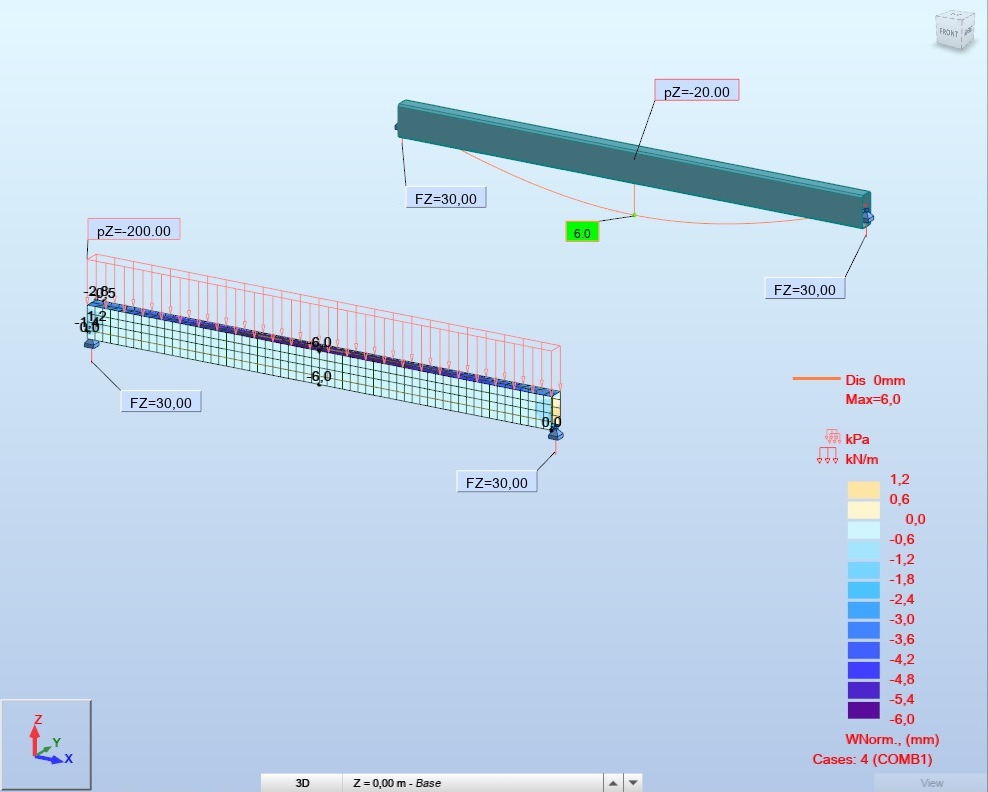
Task: Click the angled 3D corner face of the ViewCube
Action: (x=967, y=32)
